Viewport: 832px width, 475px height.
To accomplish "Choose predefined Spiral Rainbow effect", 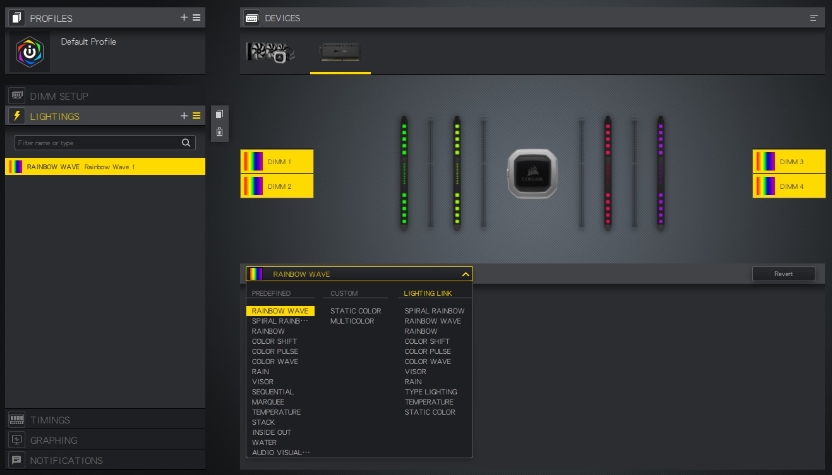I will point(280,321).
